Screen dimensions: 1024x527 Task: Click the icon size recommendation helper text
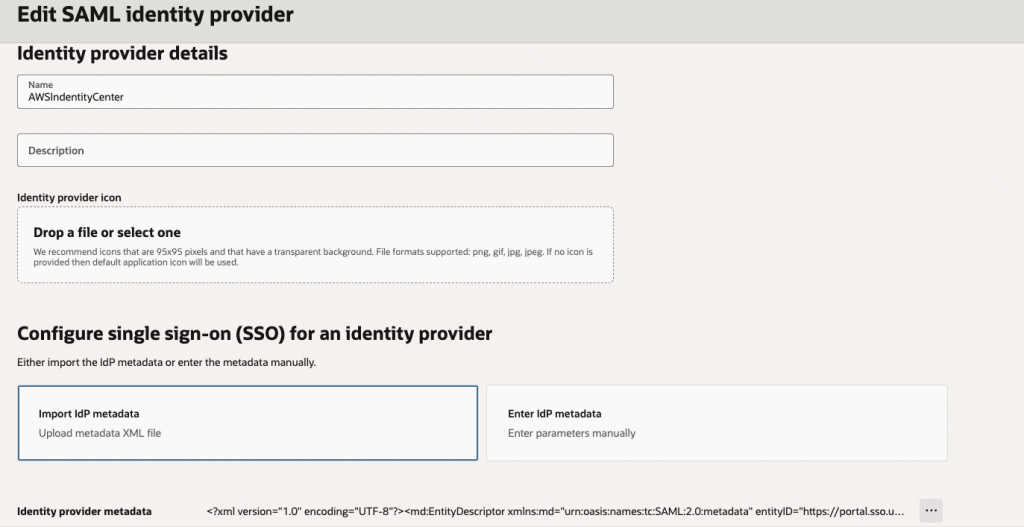point(312,257)
